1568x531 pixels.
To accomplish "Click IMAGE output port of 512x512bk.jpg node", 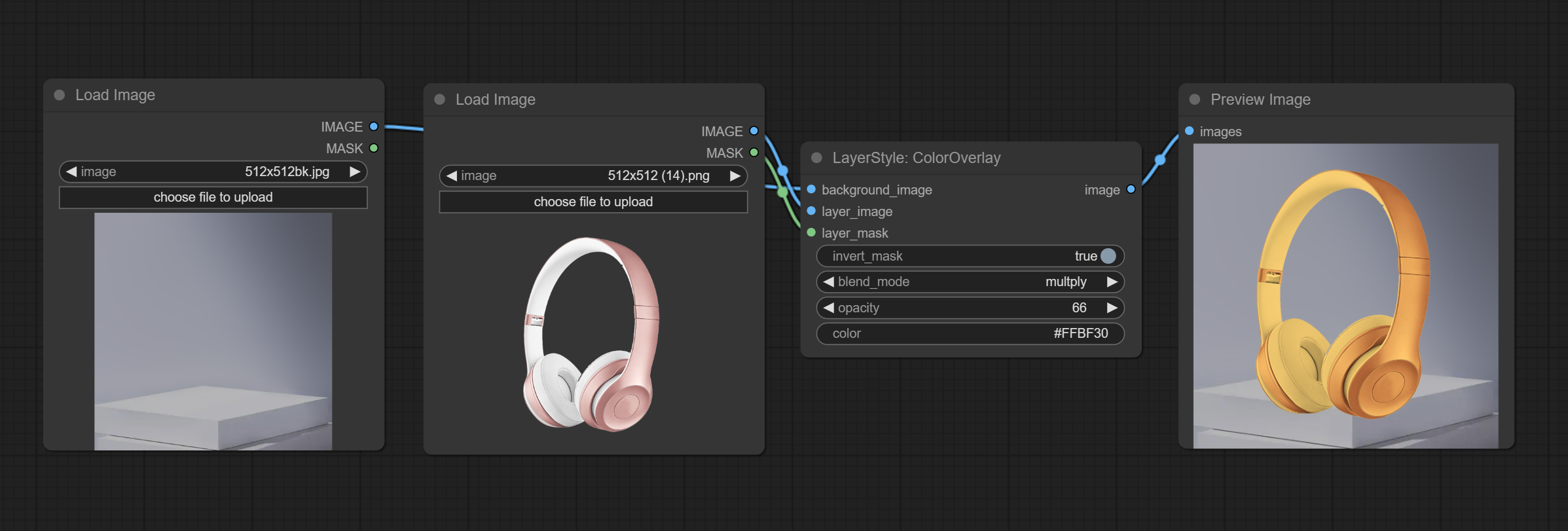I will tap(374, 126).
